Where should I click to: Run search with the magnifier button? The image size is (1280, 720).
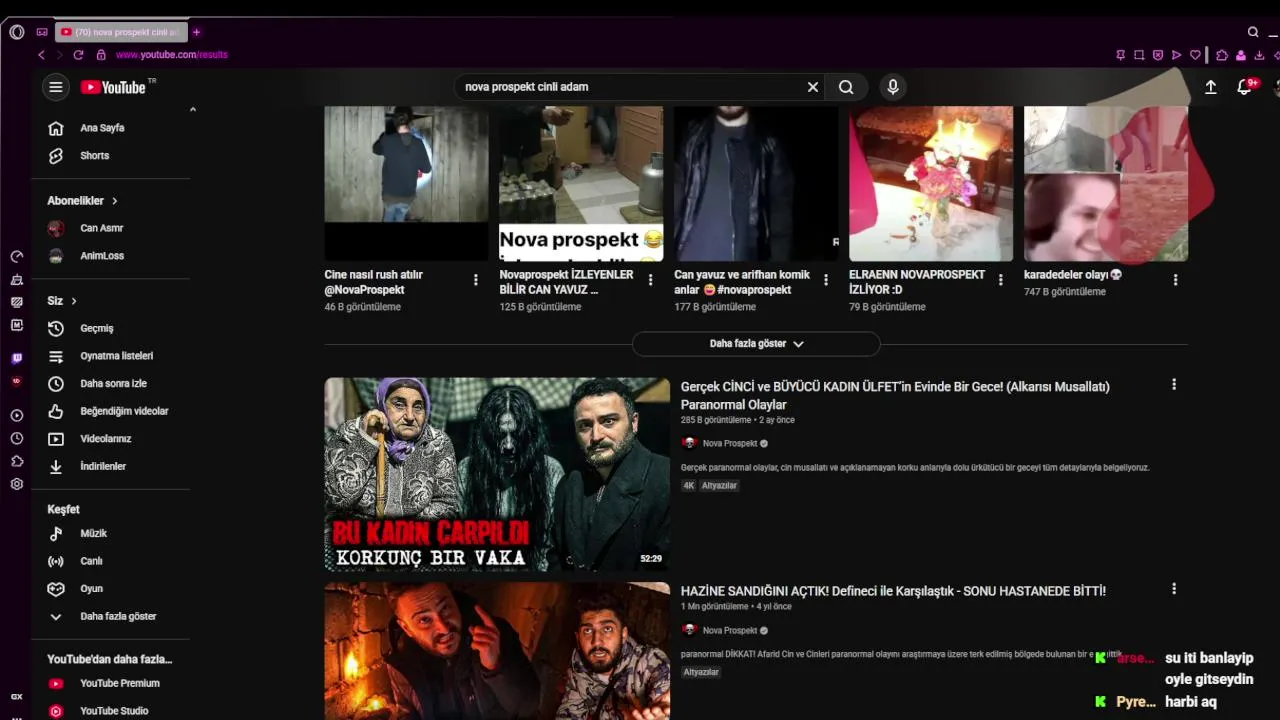pyautogui.click(x=846, y=87)
